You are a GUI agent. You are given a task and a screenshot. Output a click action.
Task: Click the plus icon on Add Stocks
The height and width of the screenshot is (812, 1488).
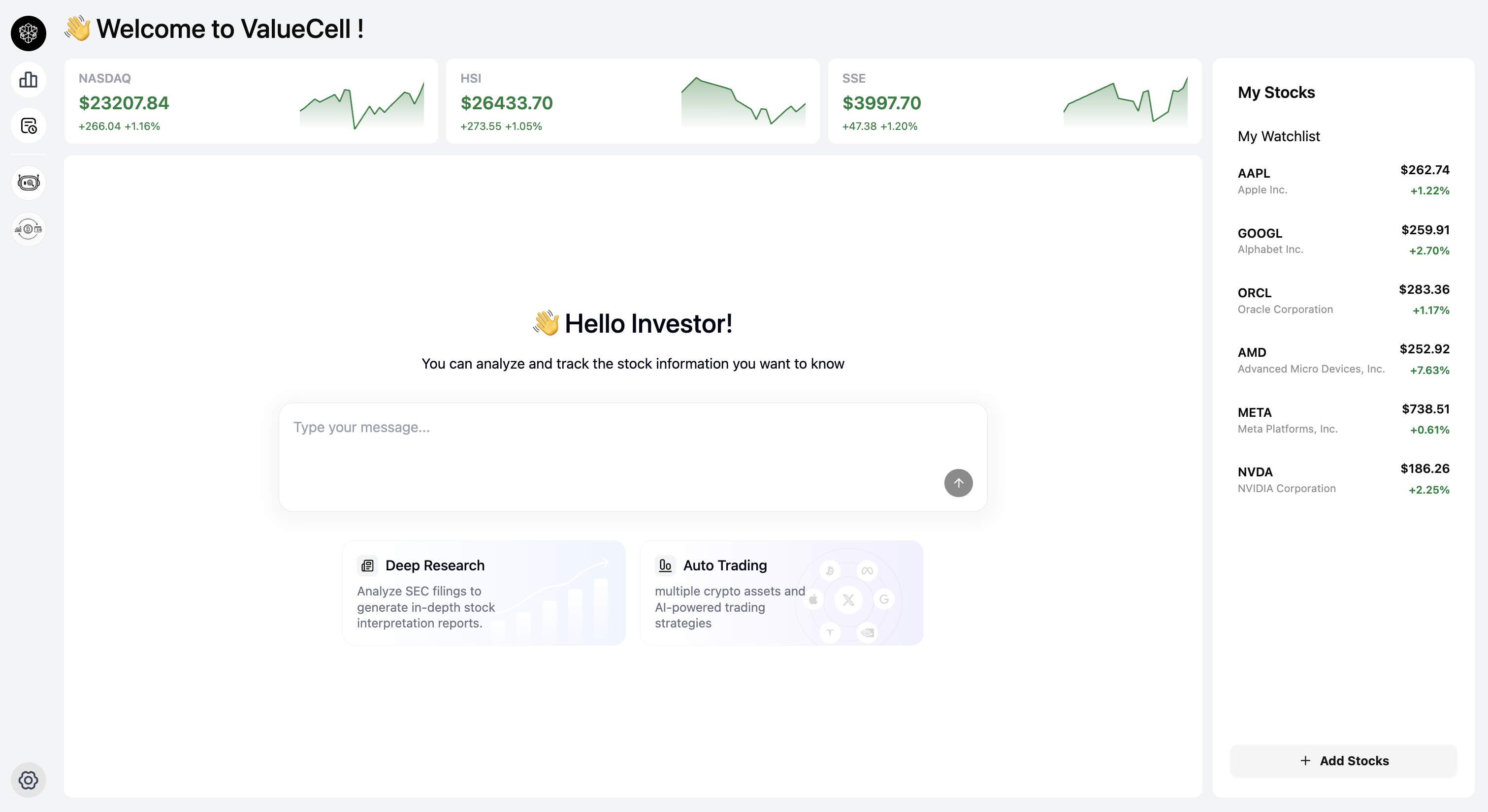click(x=1306, y=761)
